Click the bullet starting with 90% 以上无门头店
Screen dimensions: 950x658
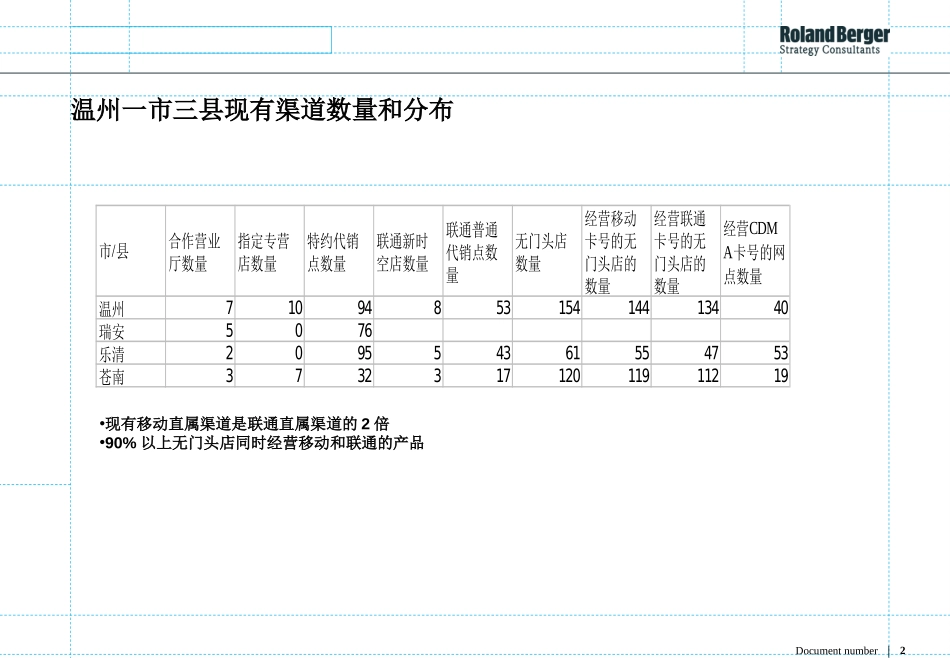pyautogui.click(x=261, y=443)
